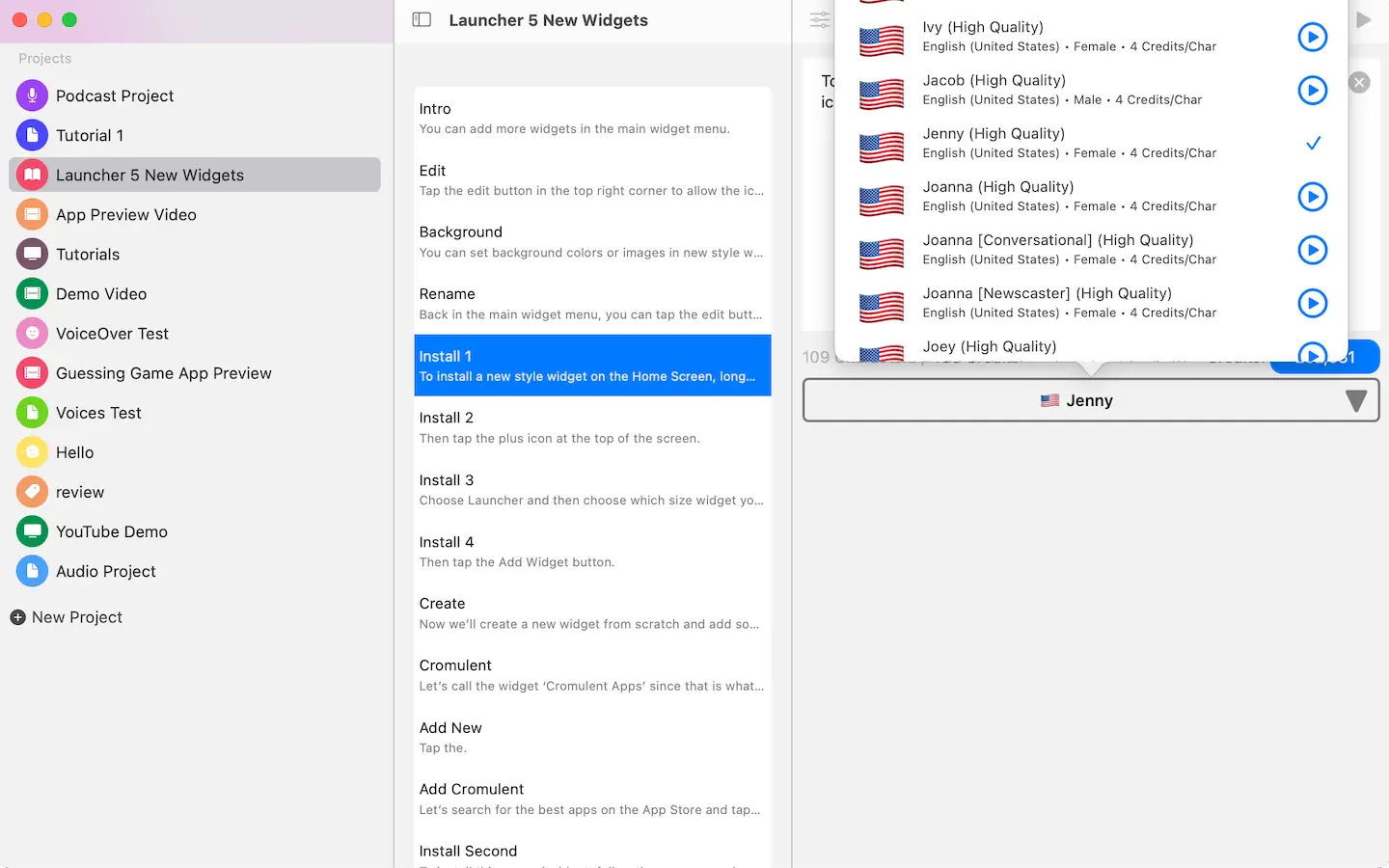1389x868 pixels.
Task: Pick the Ivy (High Quality) voice
Action: pyautogui.click(x=1091, y=37)
